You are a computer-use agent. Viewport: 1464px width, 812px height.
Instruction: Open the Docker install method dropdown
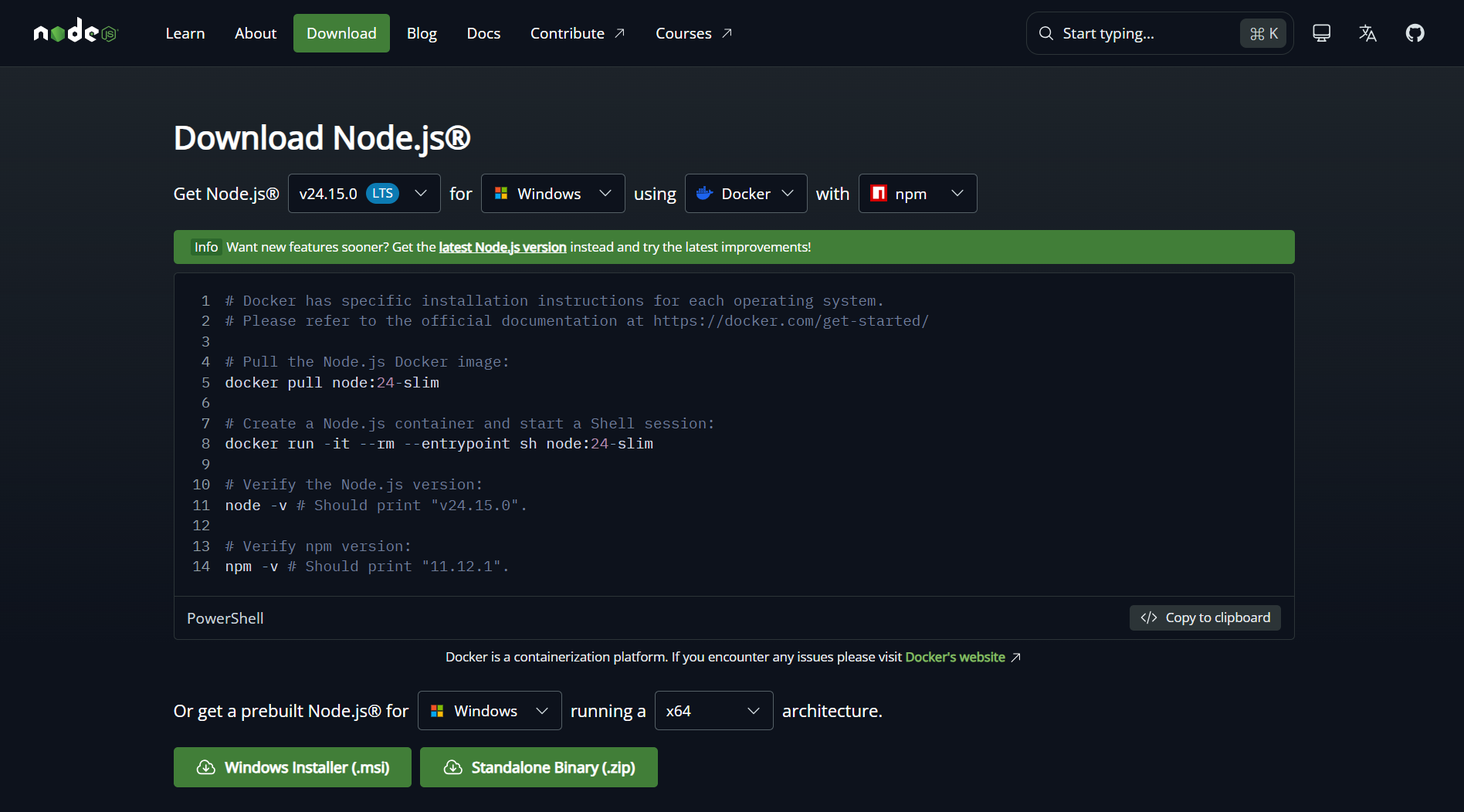(746, 194)
